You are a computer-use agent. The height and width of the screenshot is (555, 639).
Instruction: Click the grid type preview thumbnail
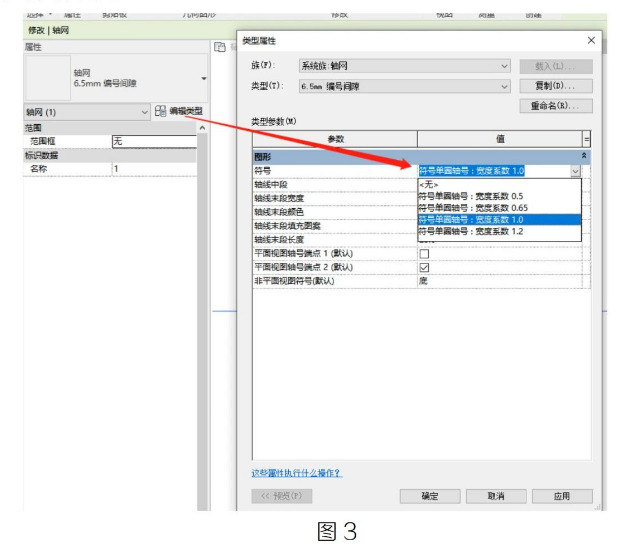coord(48,78)
